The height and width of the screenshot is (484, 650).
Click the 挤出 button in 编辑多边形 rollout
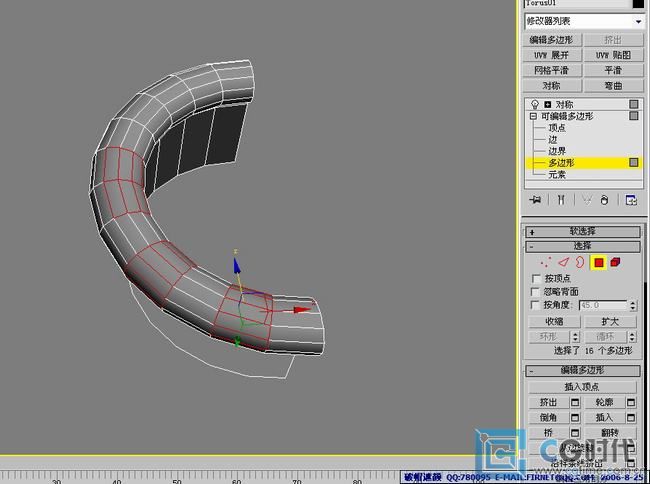549,402
